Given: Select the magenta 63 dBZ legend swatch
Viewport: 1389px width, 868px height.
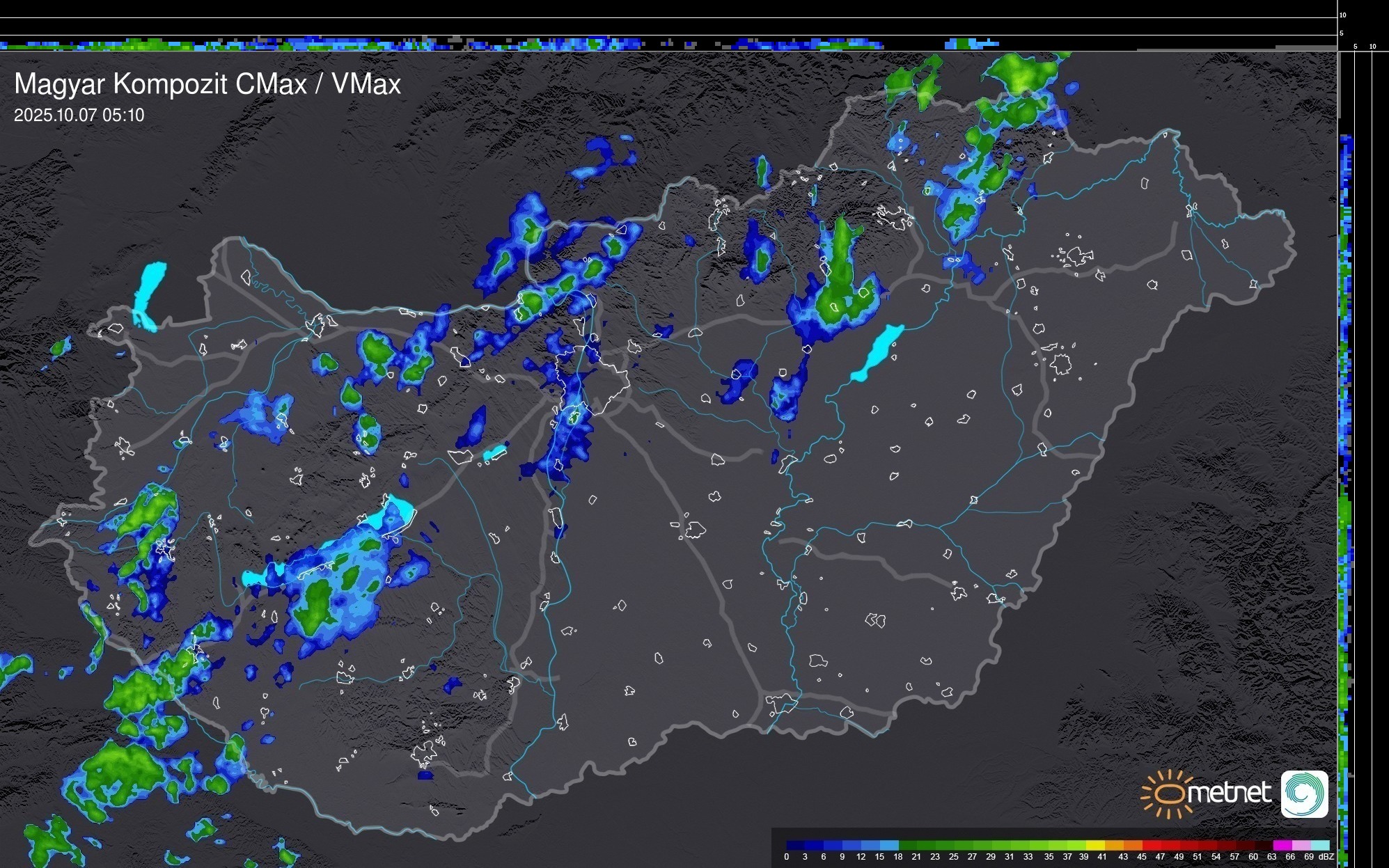Looking at the screenshot, I should click(x=1282, y=846).
